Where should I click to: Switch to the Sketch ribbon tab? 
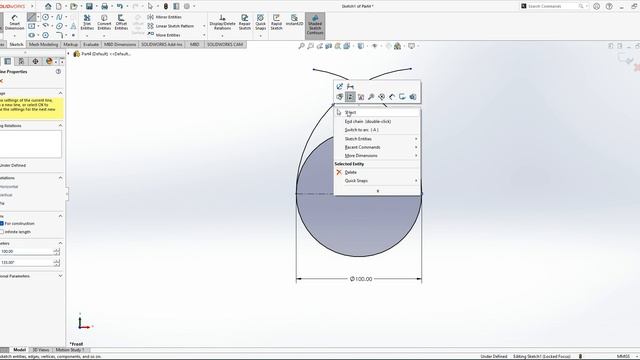[x=16, y=44]
